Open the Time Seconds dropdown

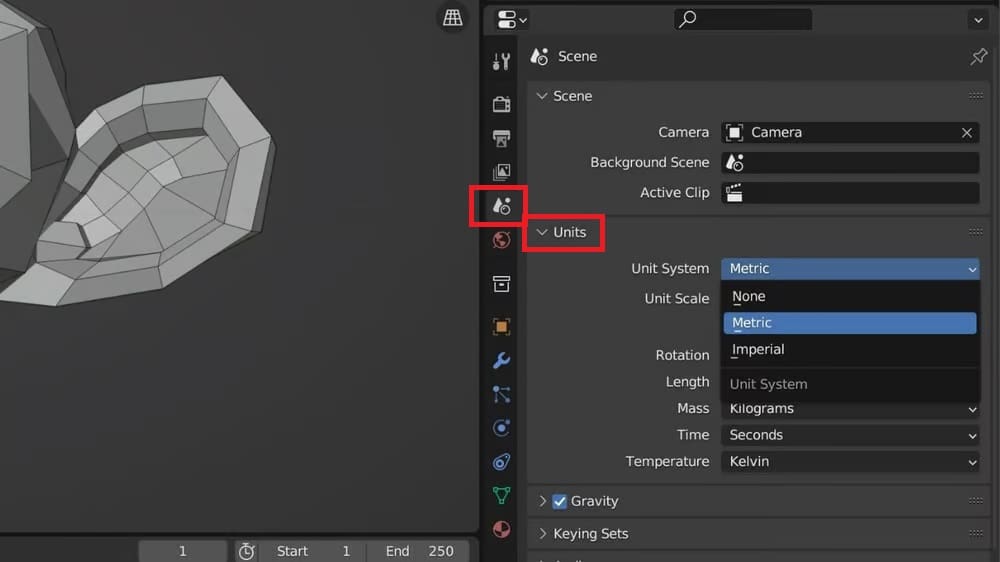tap(850, 435)
